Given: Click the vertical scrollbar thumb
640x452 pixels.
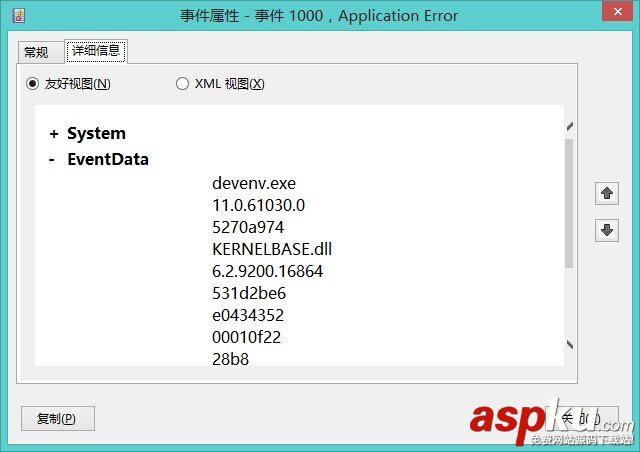Looking at the screenshot, I should click(569, 203).
